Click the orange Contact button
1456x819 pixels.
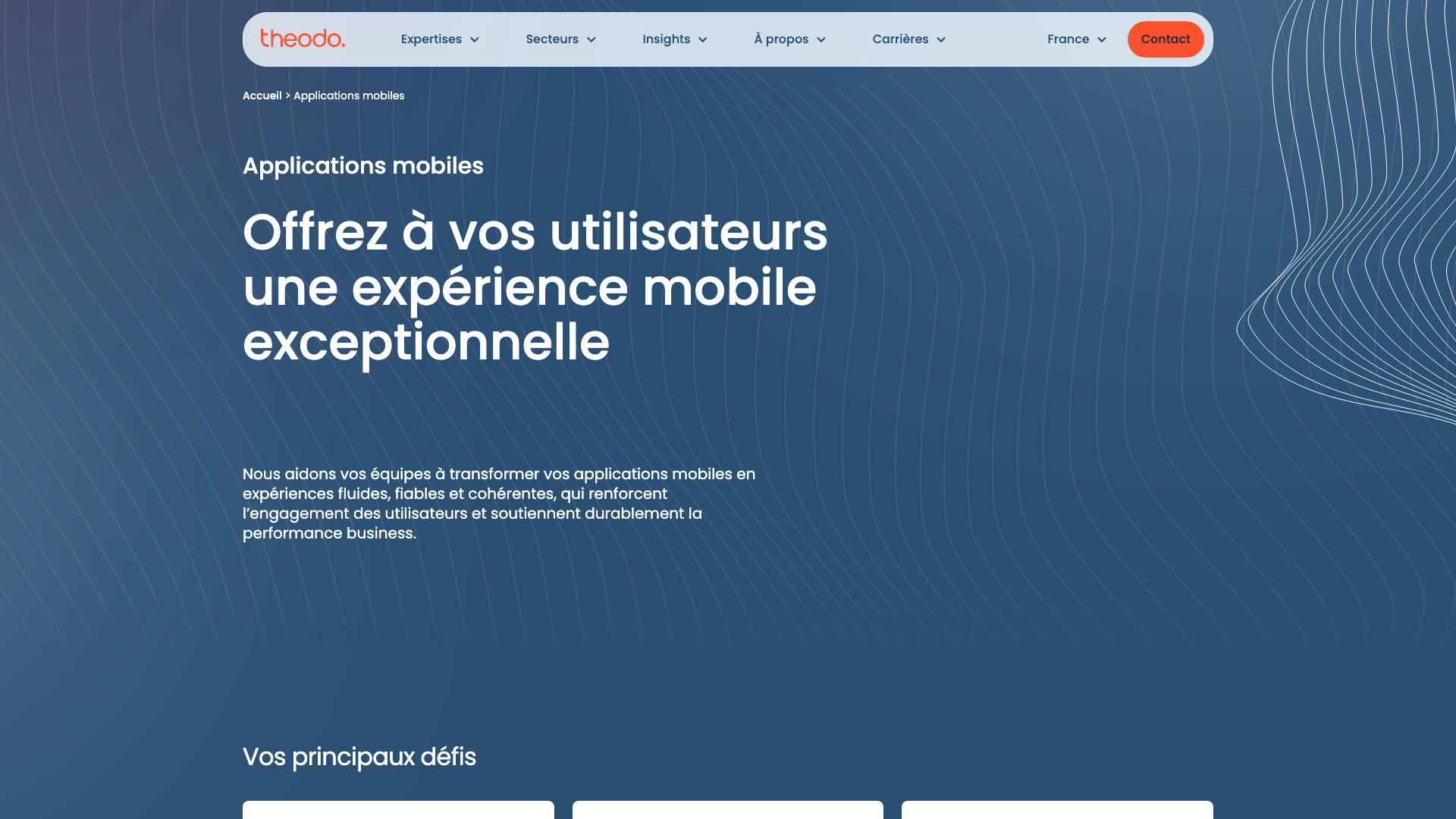[1166, 39]
